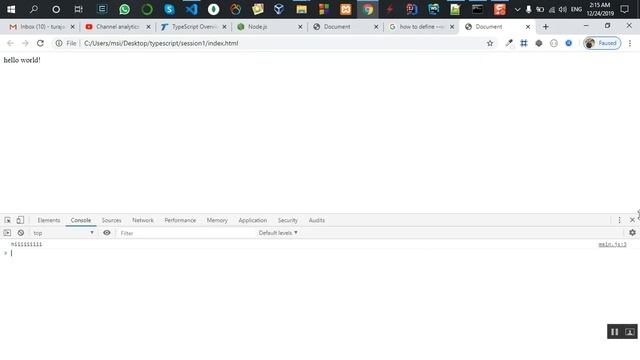
Task: Pause the screen recording
Action: tap(614, 332)
